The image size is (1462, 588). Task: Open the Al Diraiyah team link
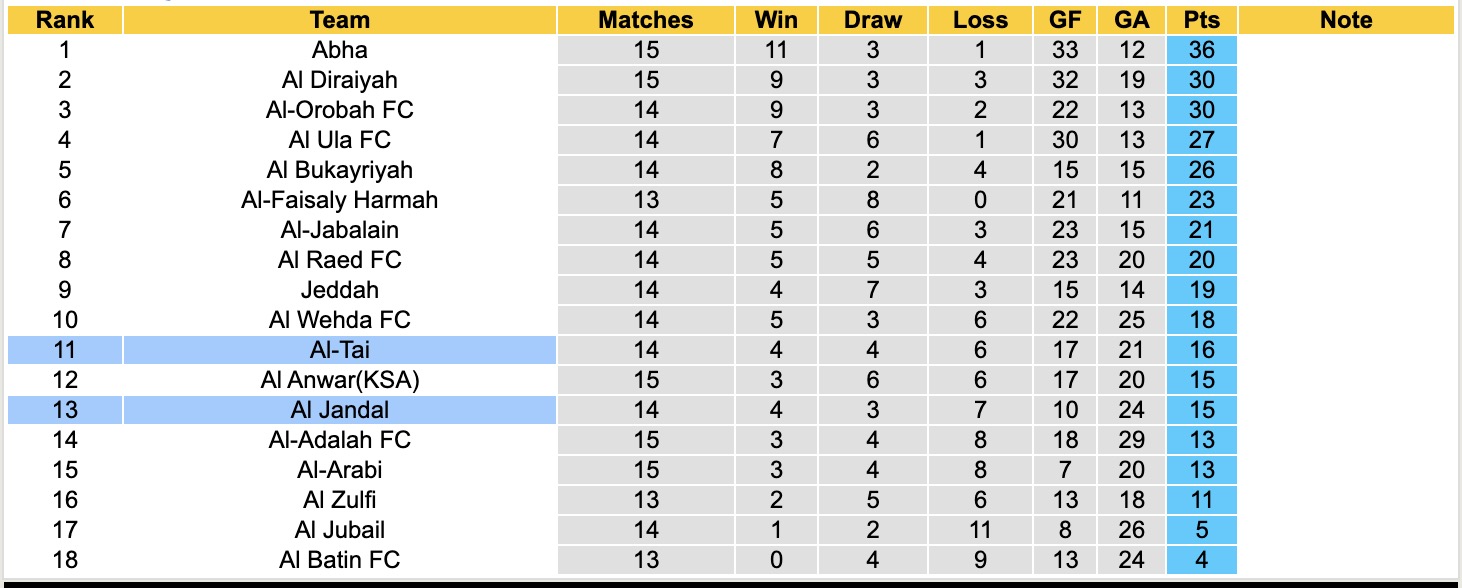click(339, 80)
